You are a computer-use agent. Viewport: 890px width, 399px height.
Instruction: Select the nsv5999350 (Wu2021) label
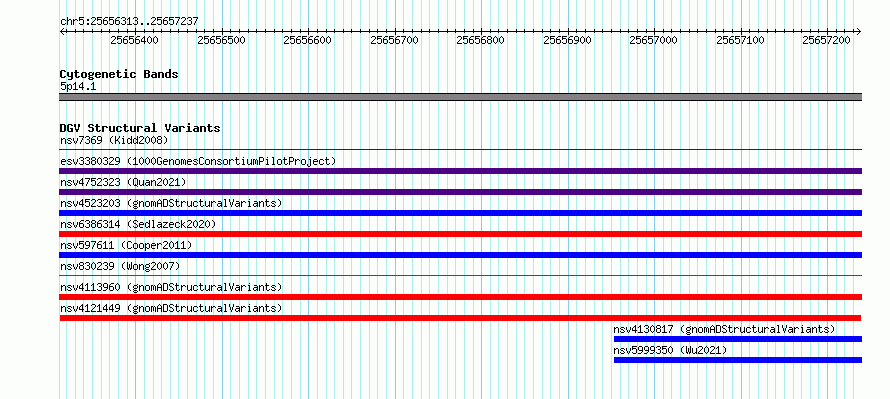click(x=670, y=350)
